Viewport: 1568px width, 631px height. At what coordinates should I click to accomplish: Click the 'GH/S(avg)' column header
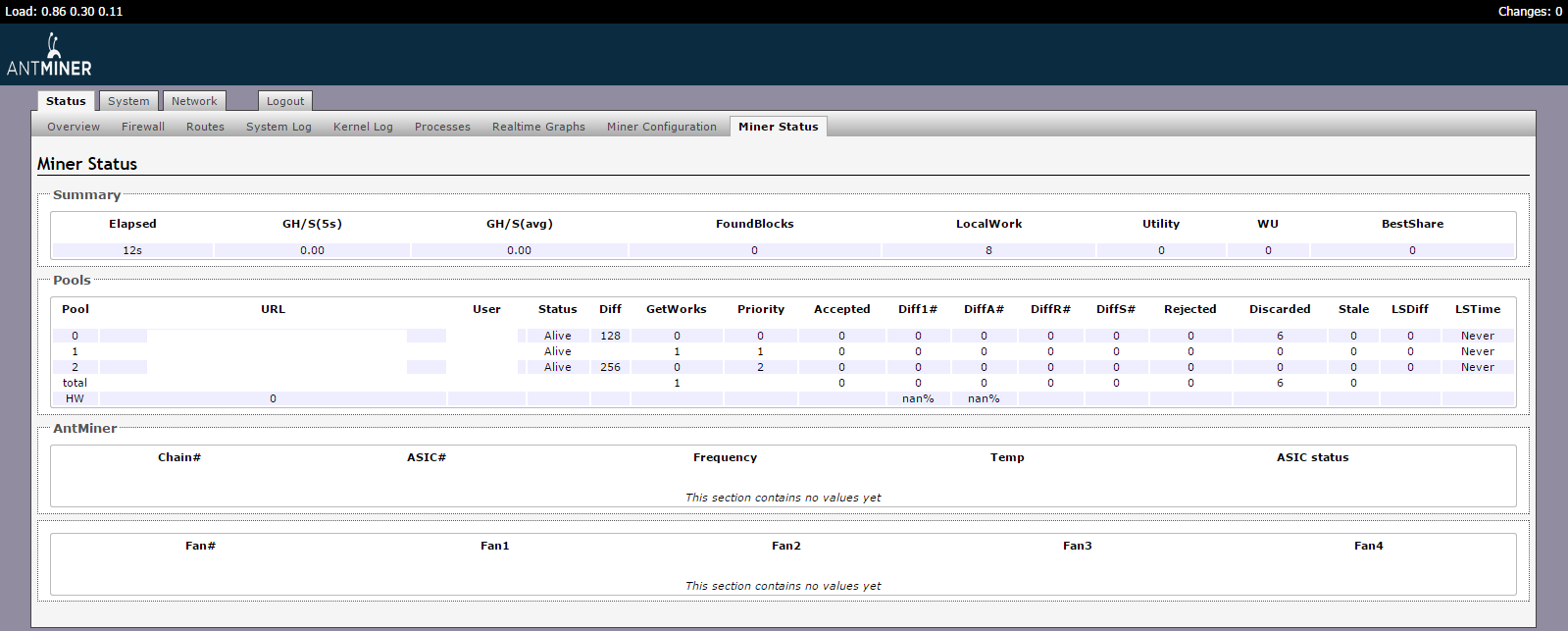(520, 224)
